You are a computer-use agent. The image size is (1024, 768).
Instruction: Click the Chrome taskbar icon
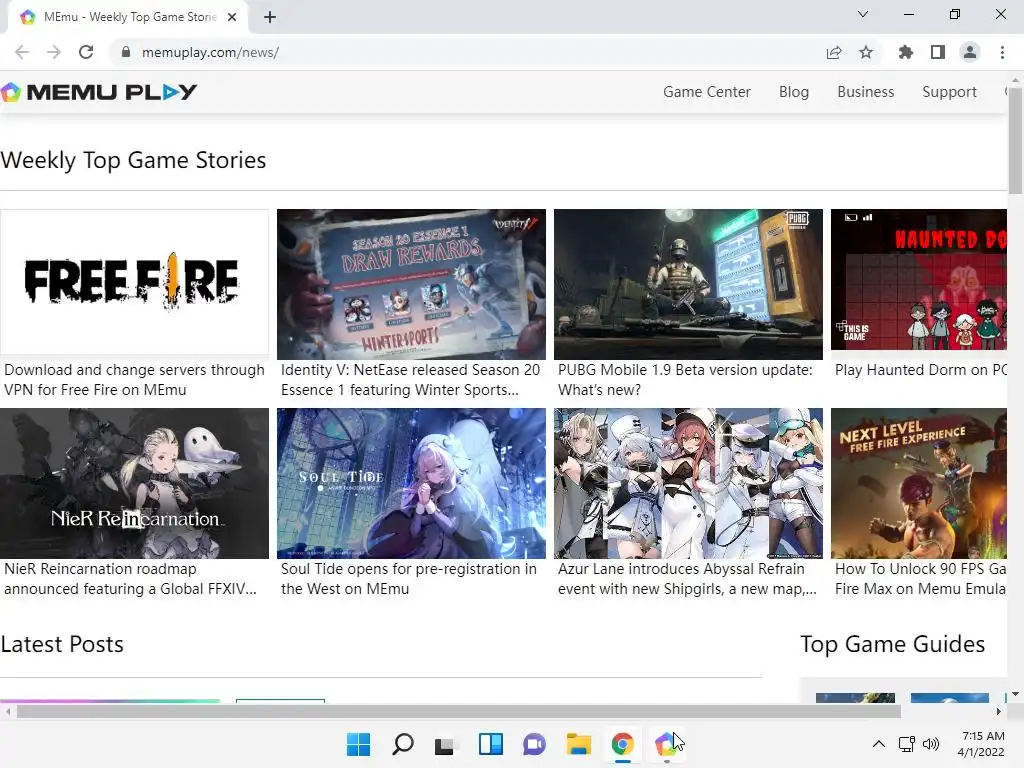point(622,744)
